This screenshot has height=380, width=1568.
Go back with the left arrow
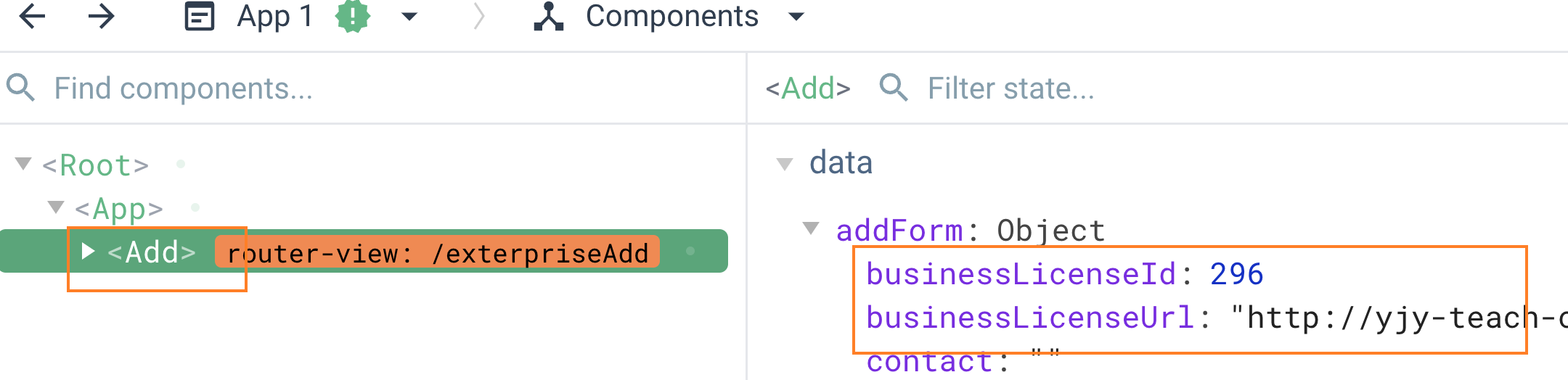coord(33,16)
